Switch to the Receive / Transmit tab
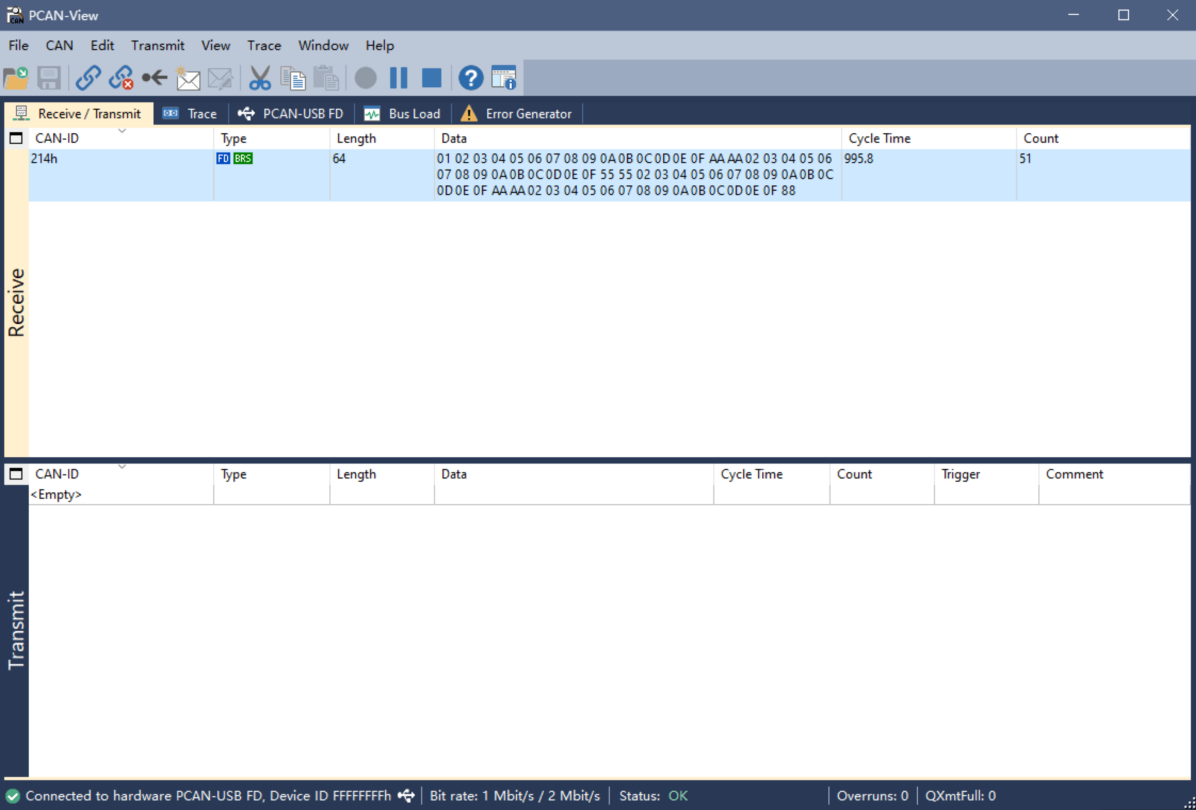This screenshot has height=810, width=1196. point(79,114)
